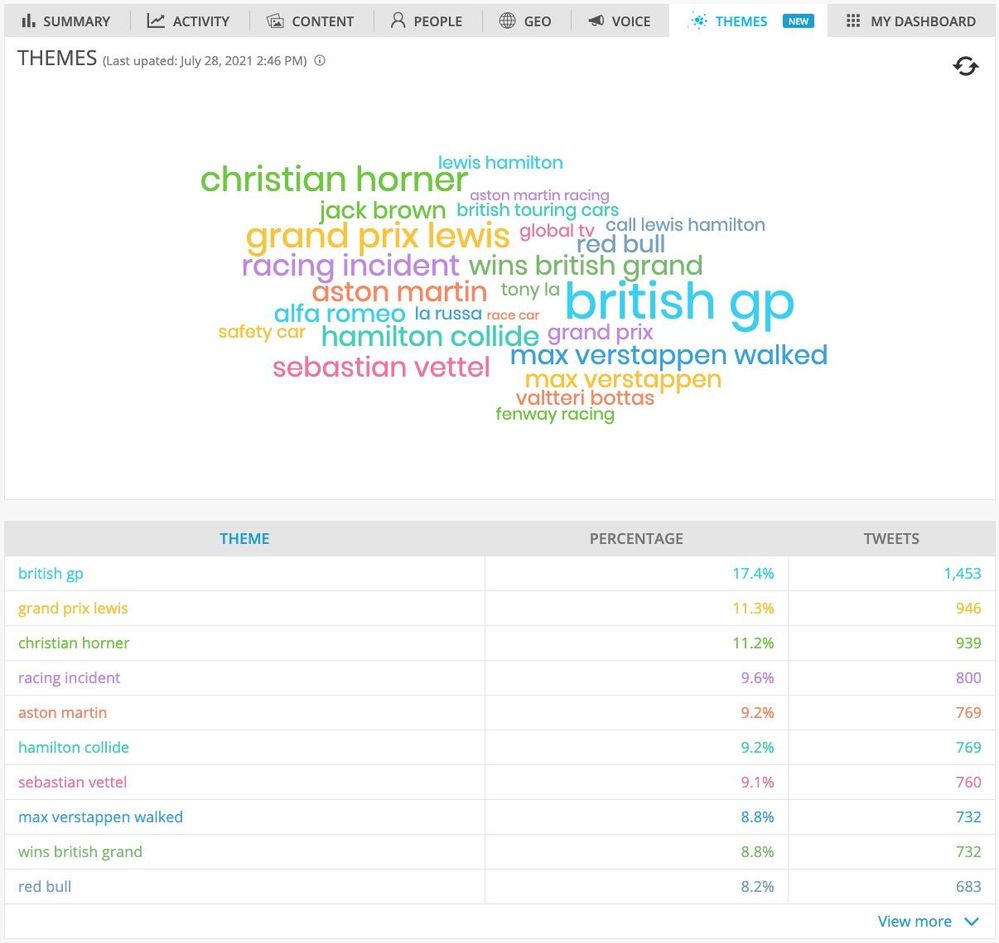Click 'global tv' in the word cloud

(x=557, y=230)
